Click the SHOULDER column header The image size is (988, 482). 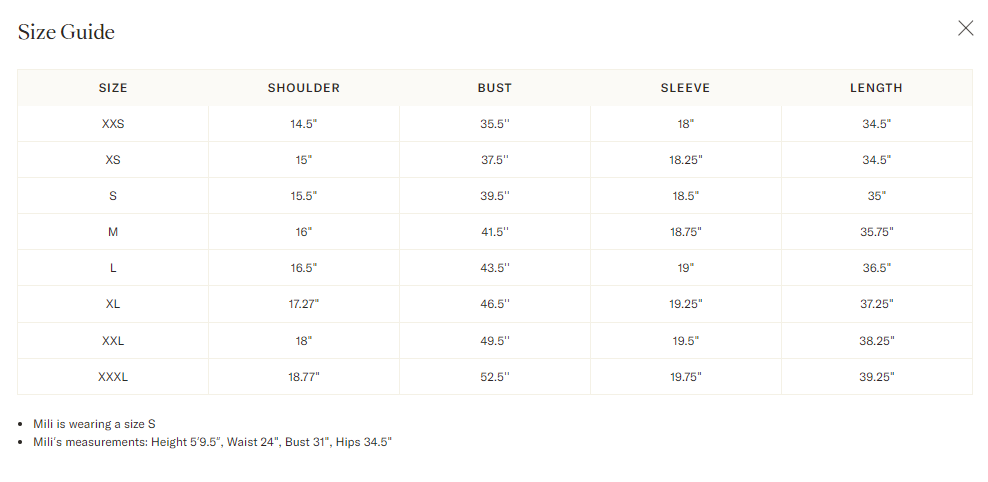coord(304,88)
